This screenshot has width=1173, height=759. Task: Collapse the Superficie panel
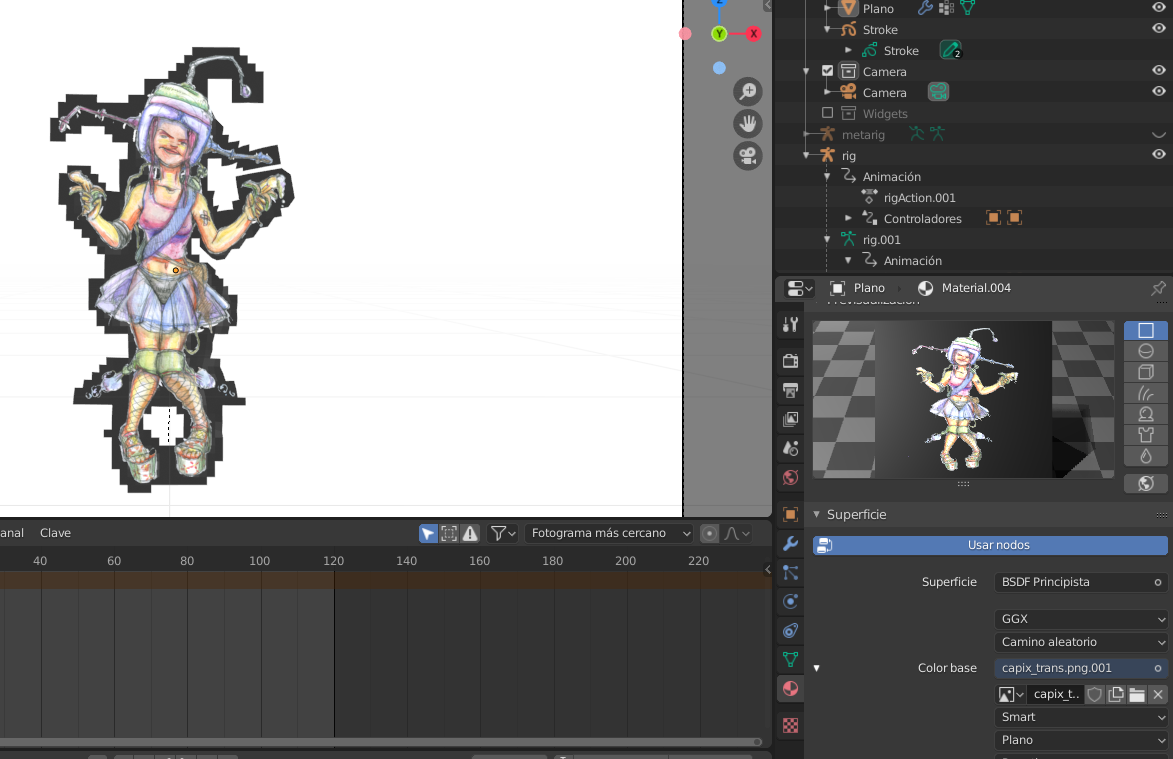(817, 514)
